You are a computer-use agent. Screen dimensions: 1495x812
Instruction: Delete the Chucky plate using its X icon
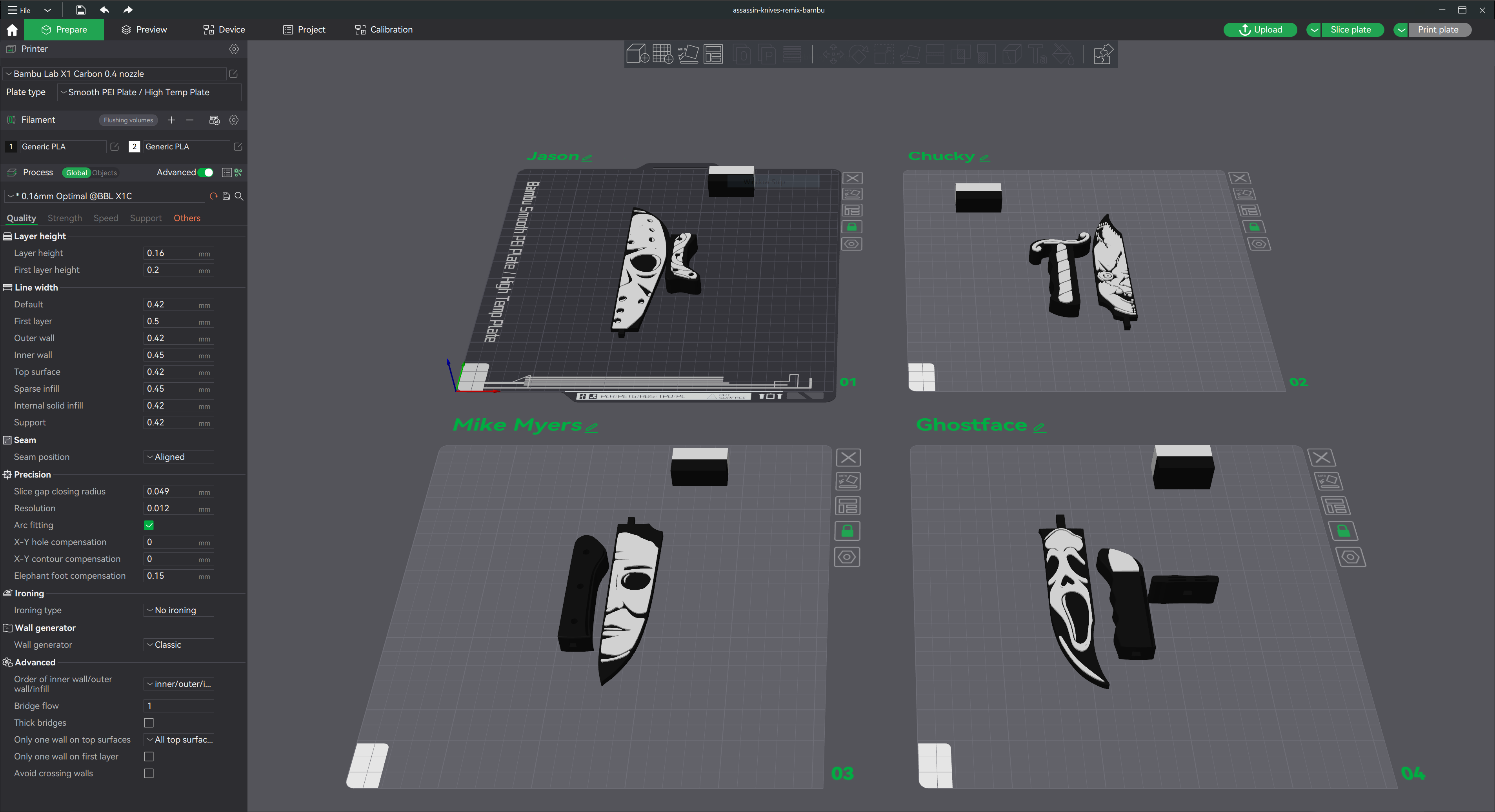(x=1240, y=178)
